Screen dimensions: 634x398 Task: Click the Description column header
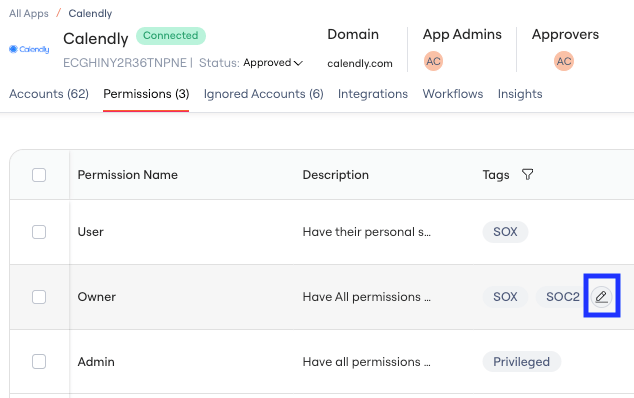tap(336, 175)
